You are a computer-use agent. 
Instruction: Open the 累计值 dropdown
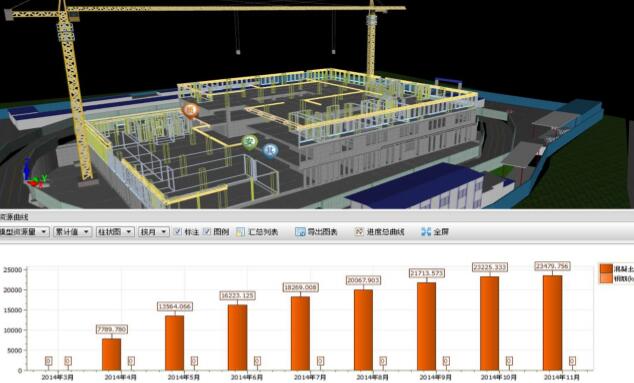(72, 232)
